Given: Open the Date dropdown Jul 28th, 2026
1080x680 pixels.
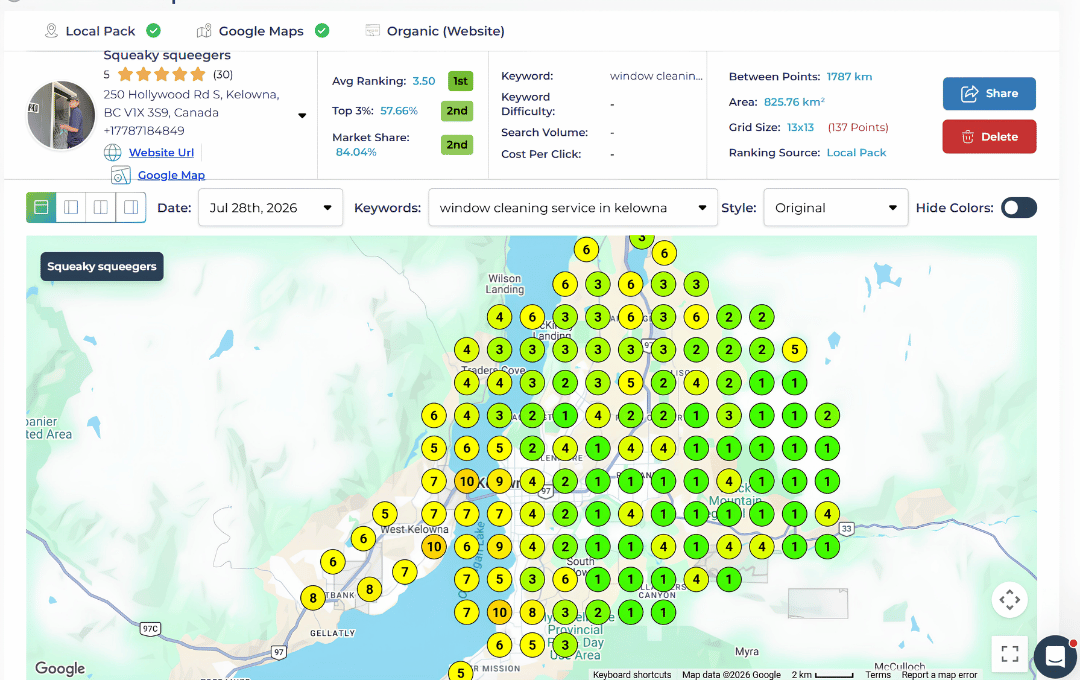Looking at the screenshot, I should click(271, 207).
